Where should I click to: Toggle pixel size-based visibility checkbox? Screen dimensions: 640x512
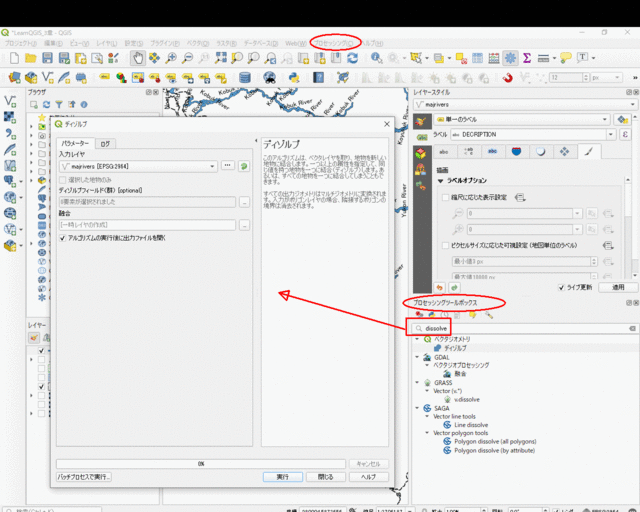(x=446, y=245)
